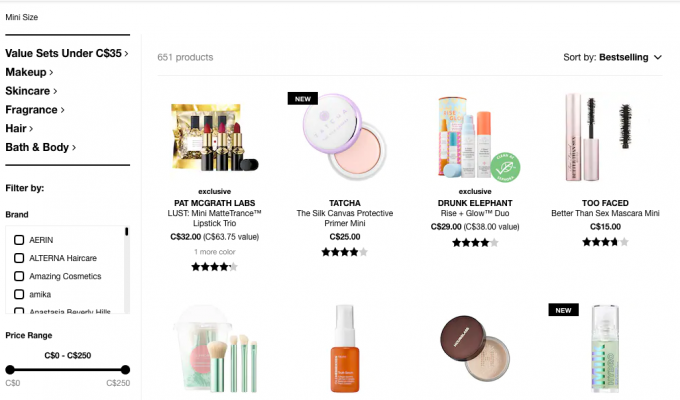Image resolution: width=680 pixels, height=400 pixels.
Task: Open the Pat McGrath lipstick trio image
Action: click(215, 137)
